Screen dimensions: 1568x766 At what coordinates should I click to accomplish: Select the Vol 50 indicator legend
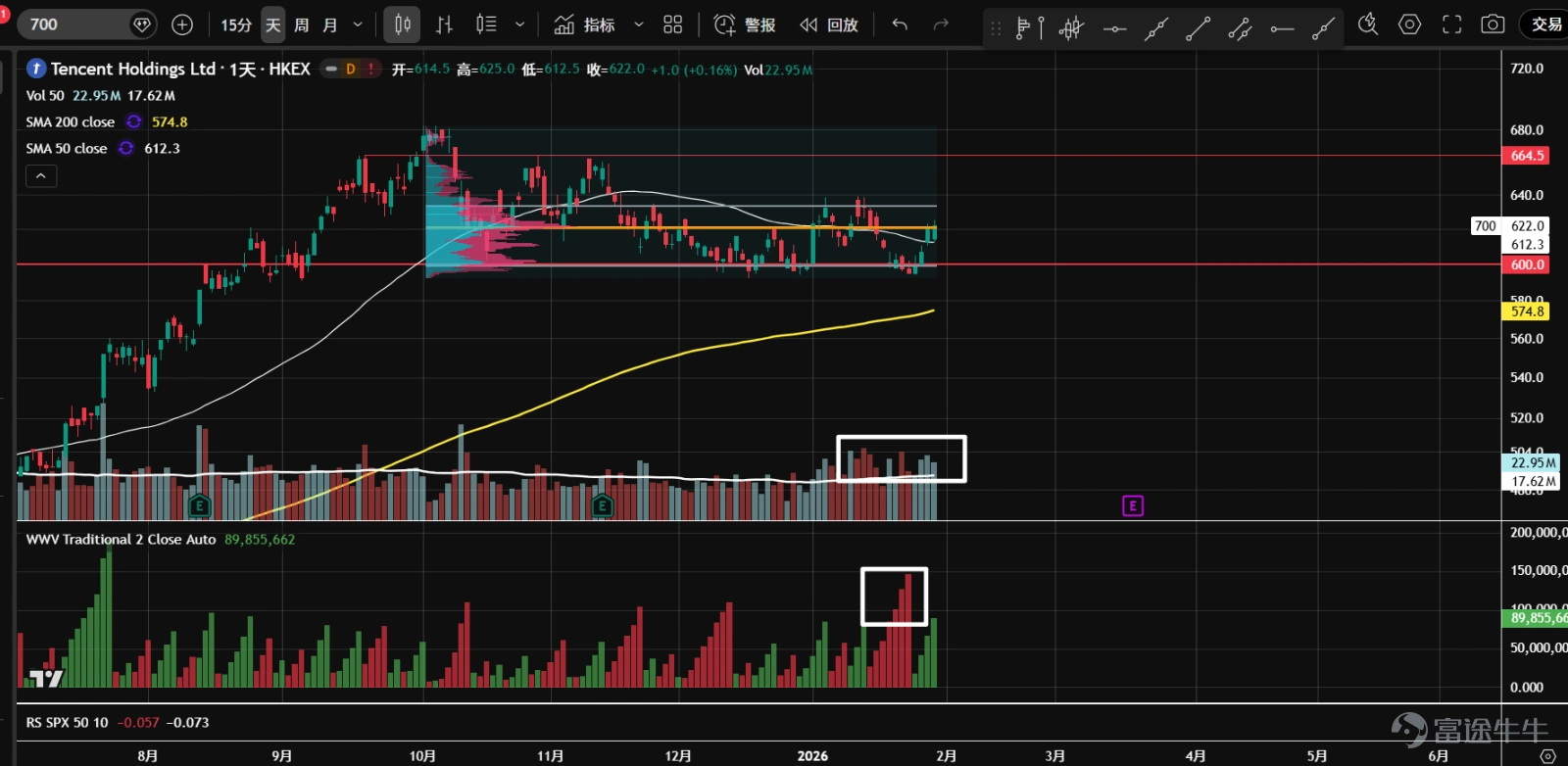coord(45,96)
